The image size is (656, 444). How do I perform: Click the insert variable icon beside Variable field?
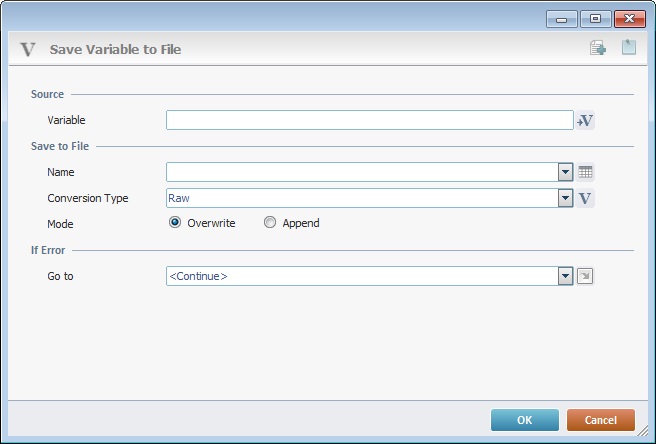[585, 121]
